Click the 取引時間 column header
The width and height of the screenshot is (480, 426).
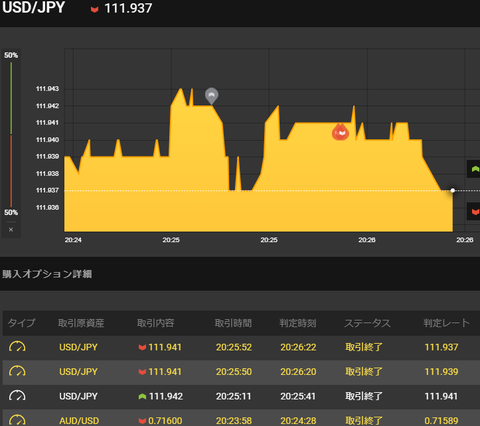(x=233, y=323)
